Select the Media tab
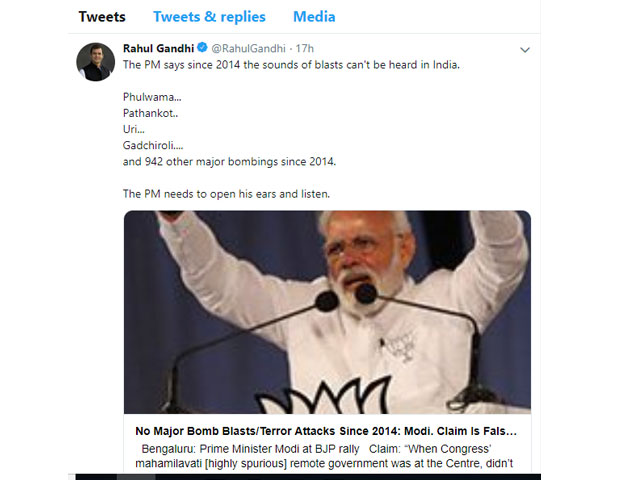The width and height of the screenshot is (640, 480). coord(314,17)
